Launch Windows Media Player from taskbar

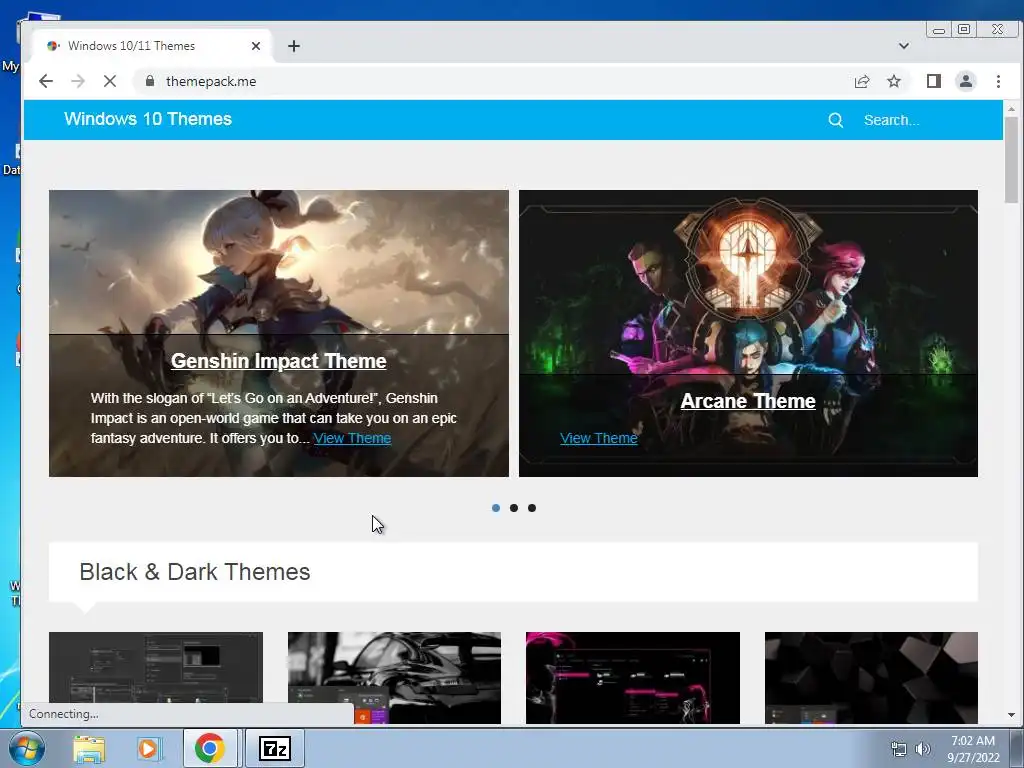point(148,749)
